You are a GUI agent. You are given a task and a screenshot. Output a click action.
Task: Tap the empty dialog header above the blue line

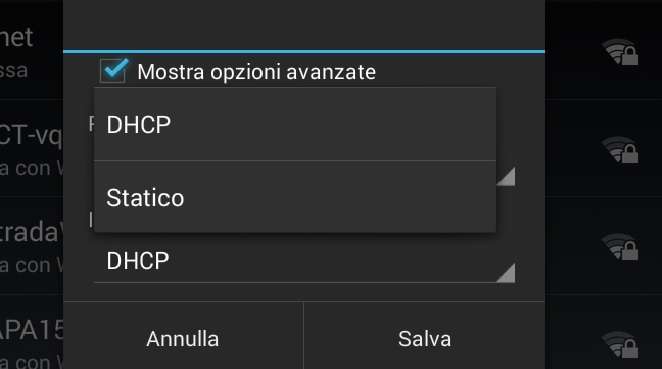point(304,24)
